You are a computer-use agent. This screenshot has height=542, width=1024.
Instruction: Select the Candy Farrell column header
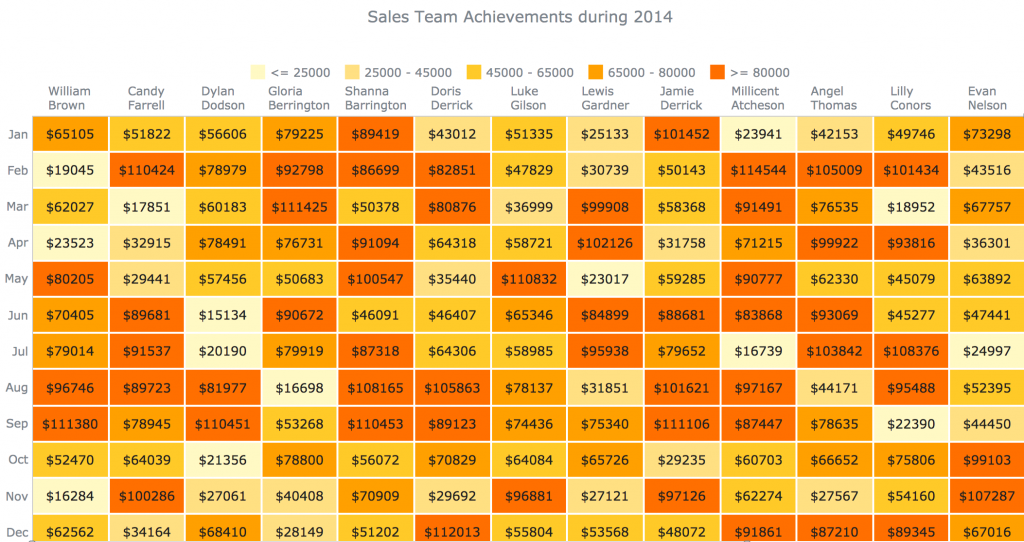click(x=146, y=98)
